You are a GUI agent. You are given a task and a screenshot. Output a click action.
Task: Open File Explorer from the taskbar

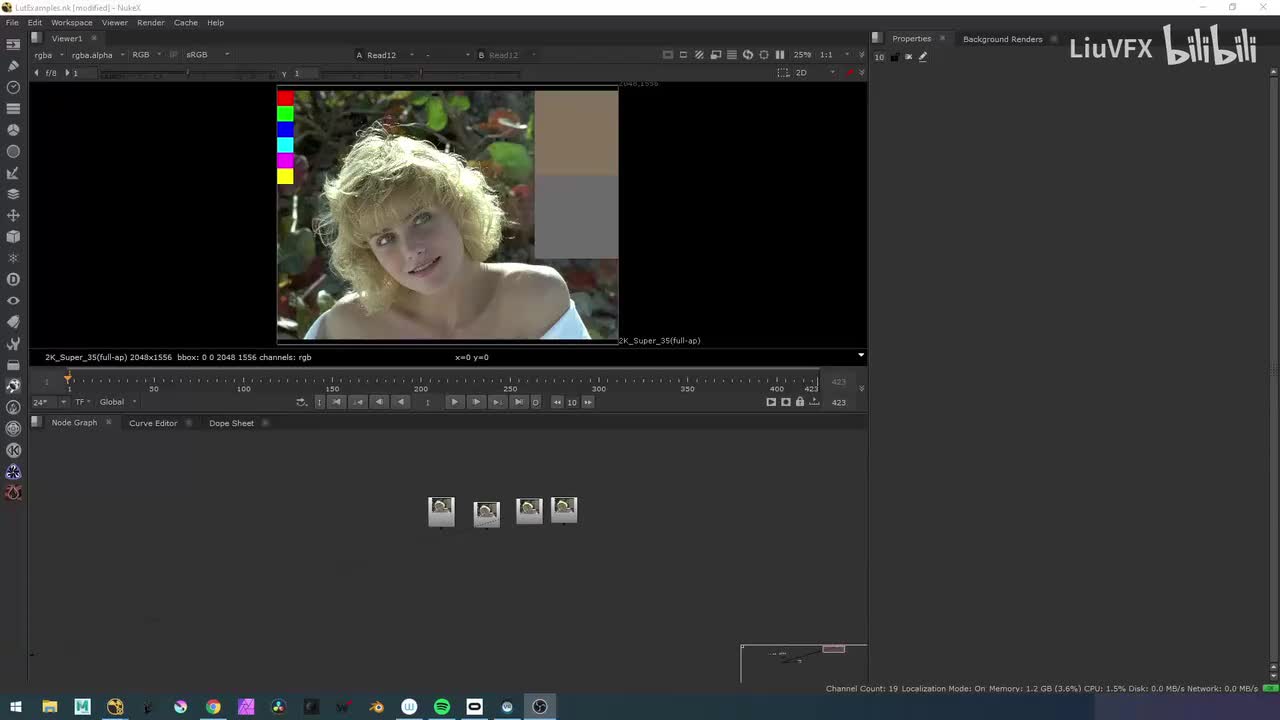49,707
